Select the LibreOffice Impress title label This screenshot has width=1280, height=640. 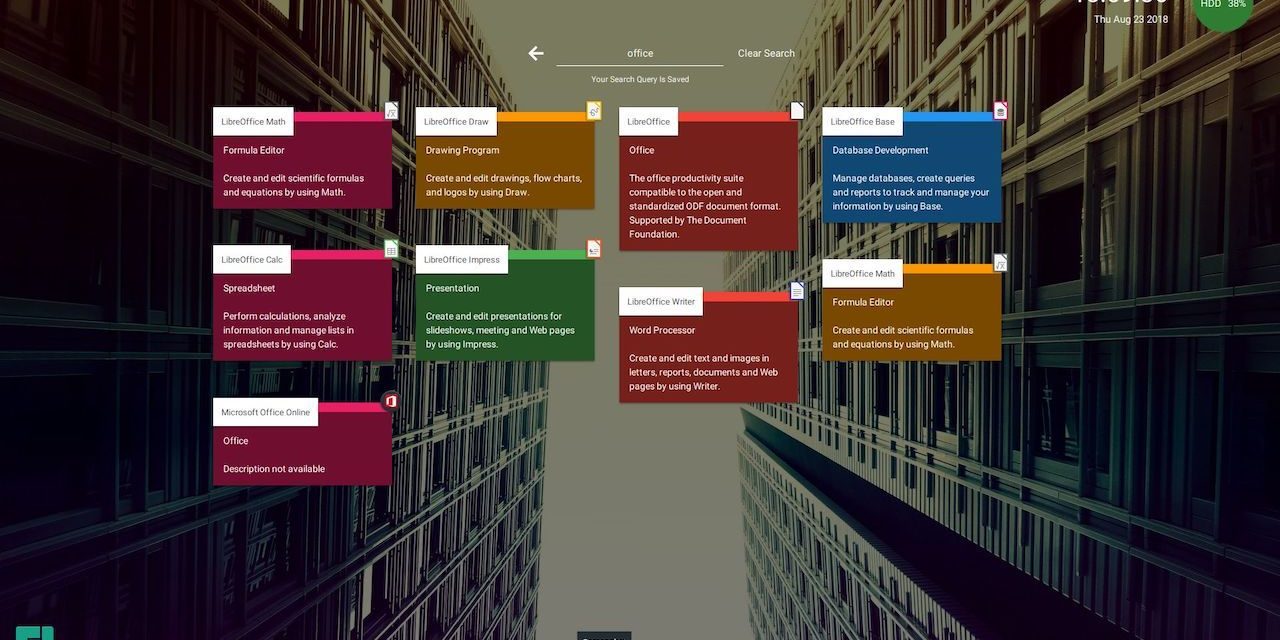coord(461,259)
